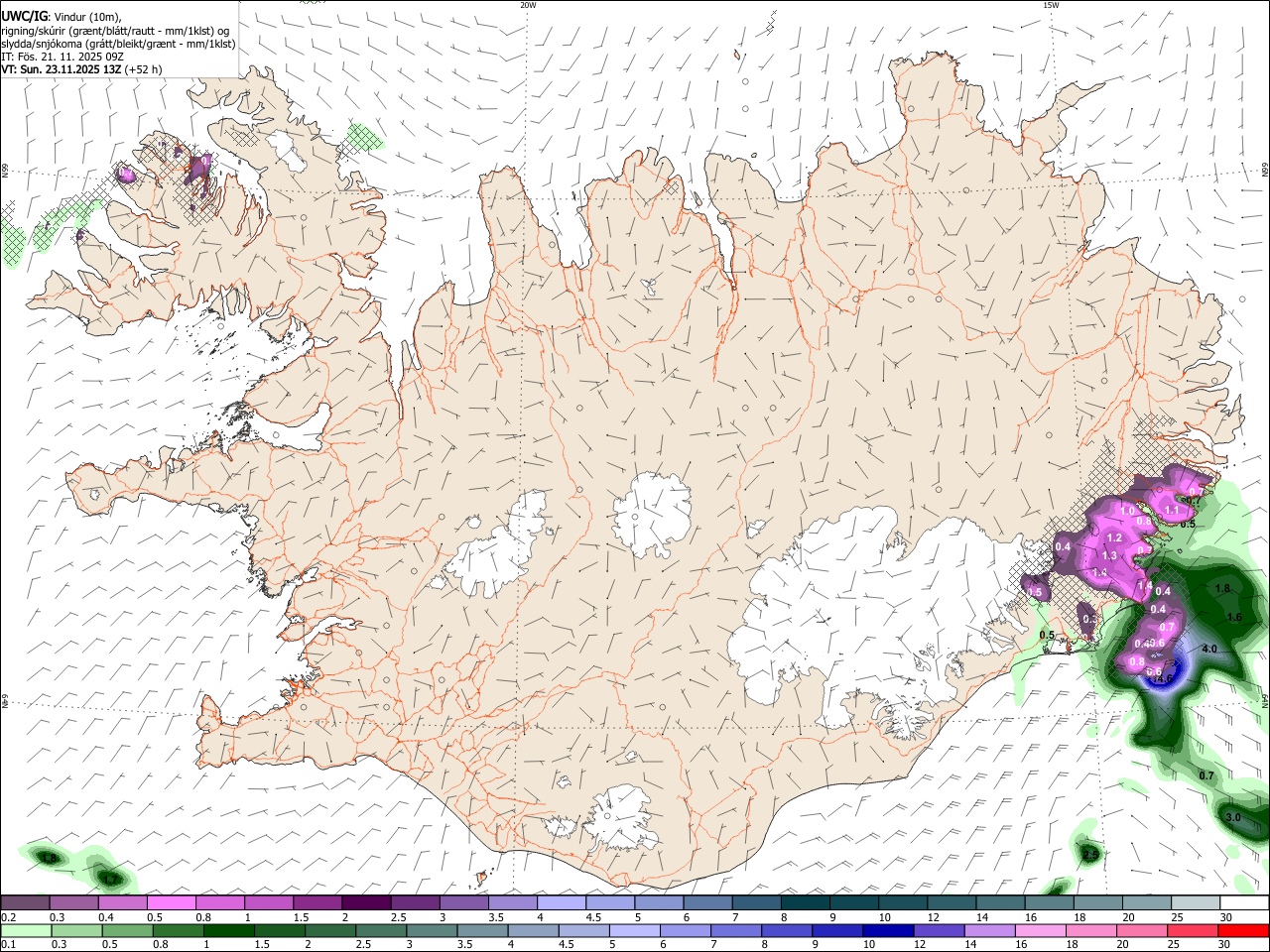Click the 'IT: Fös. 21. 11. 2025 09Z' line
The height and width of the screenshot is (952, 1270).
click(x=63, y=57)
